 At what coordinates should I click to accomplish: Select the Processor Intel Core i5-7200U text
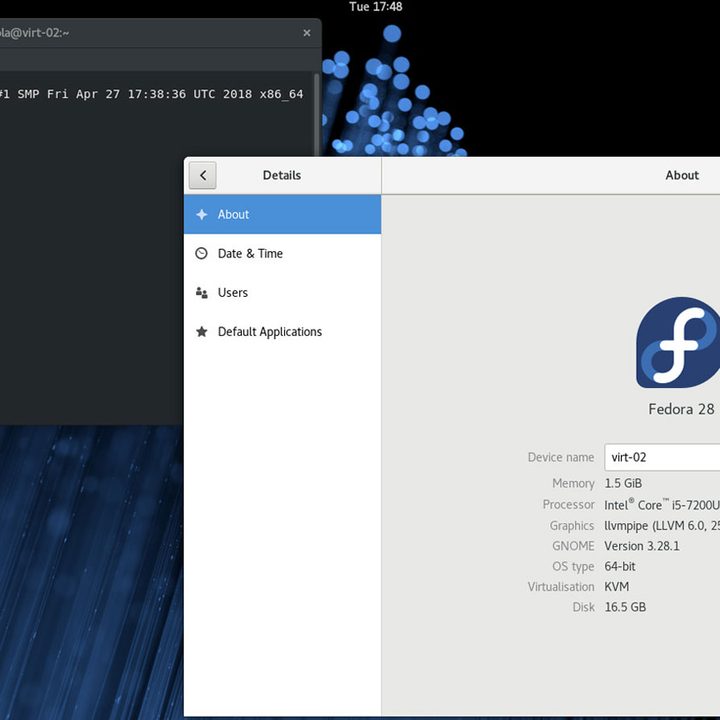pos(662,505)
